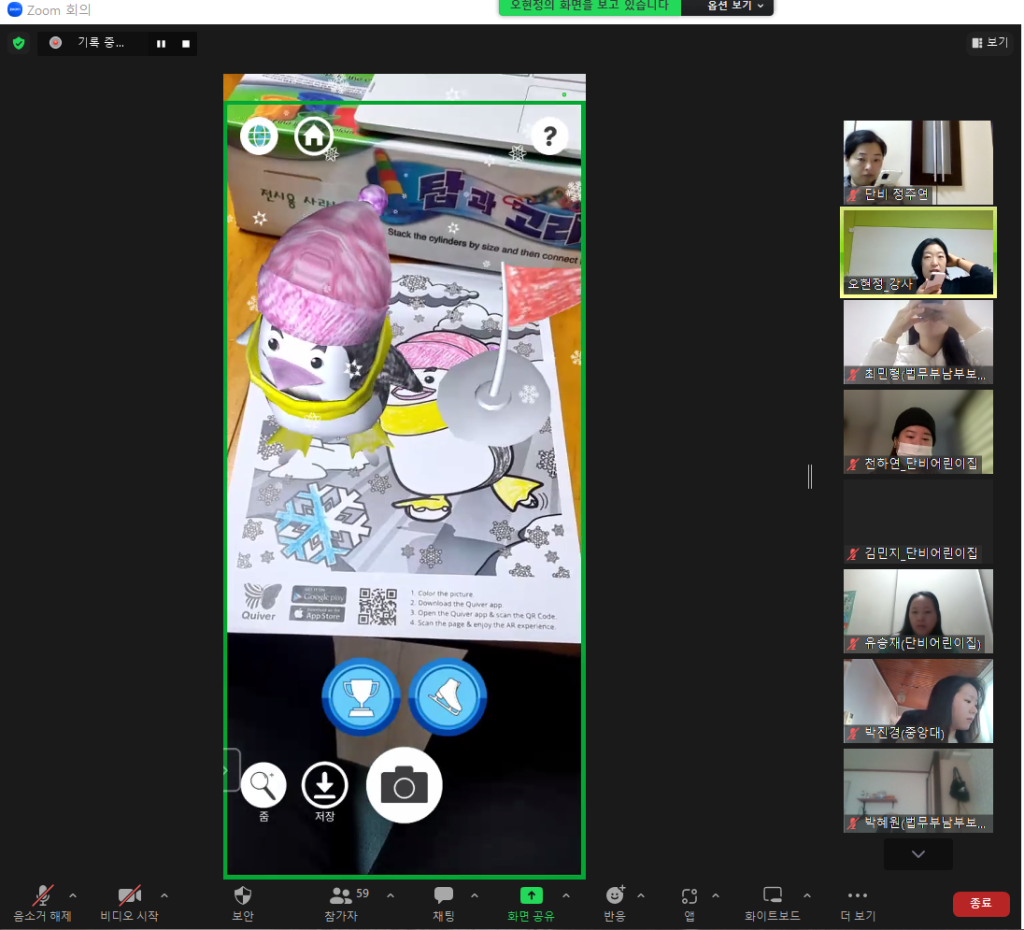Select 박혜원 participant video
Image resolution: width=1024 pixels, height=930 pixels.
[918, 791]
